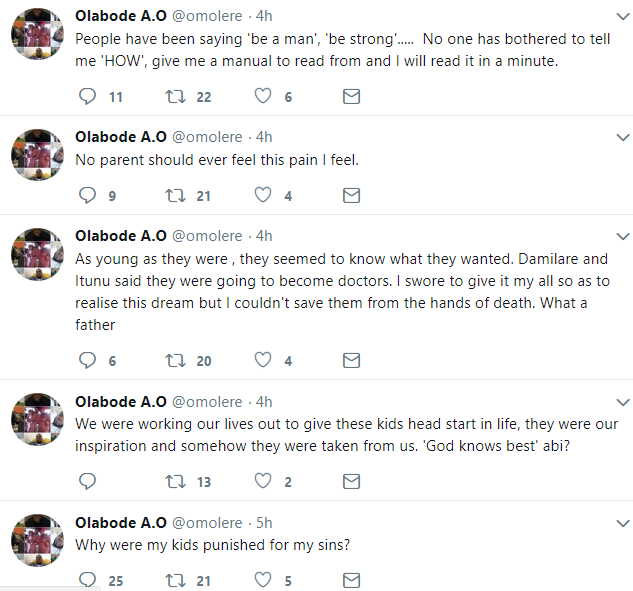
Task: Retweet the 'Why were my kids punished' tweet
Action: pos(176,580)
